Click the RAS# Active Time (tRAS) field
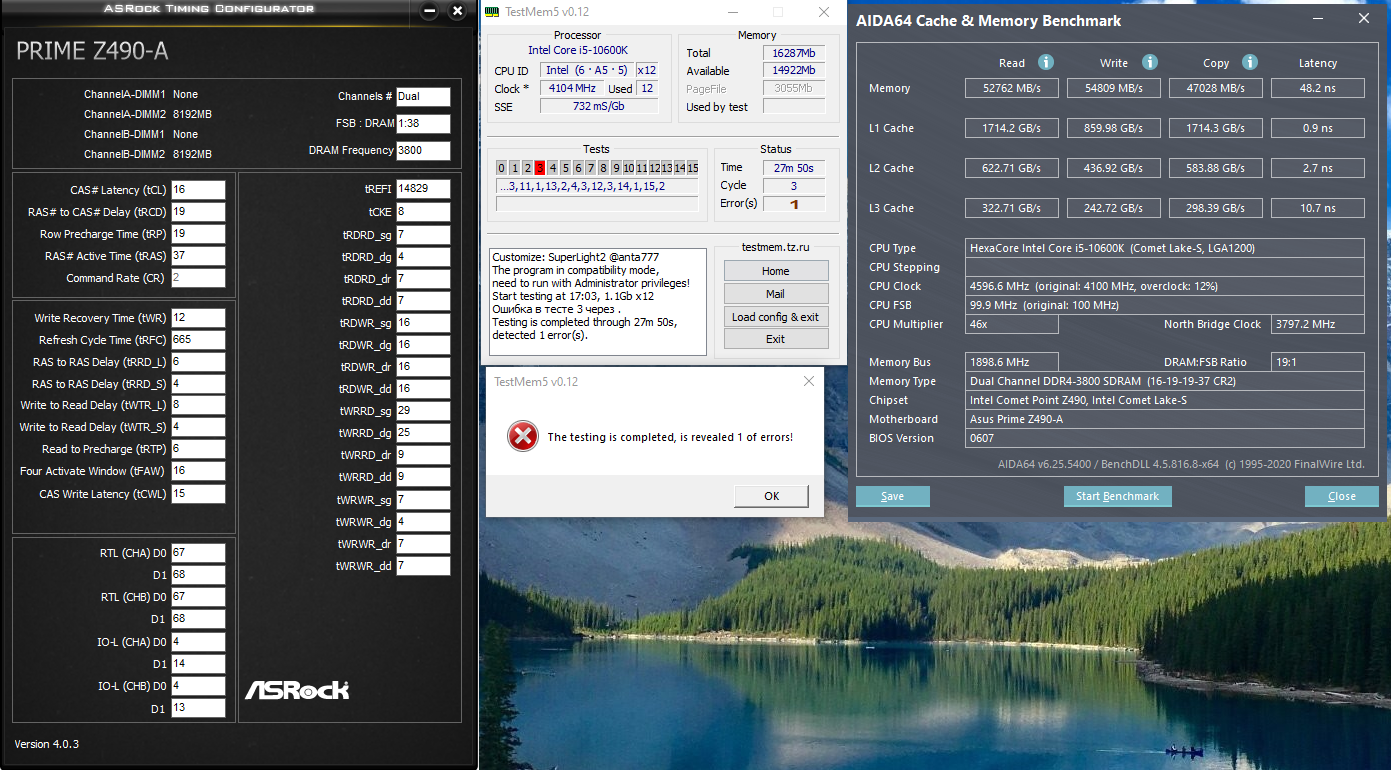1391x770 pixels. point(198,256)
